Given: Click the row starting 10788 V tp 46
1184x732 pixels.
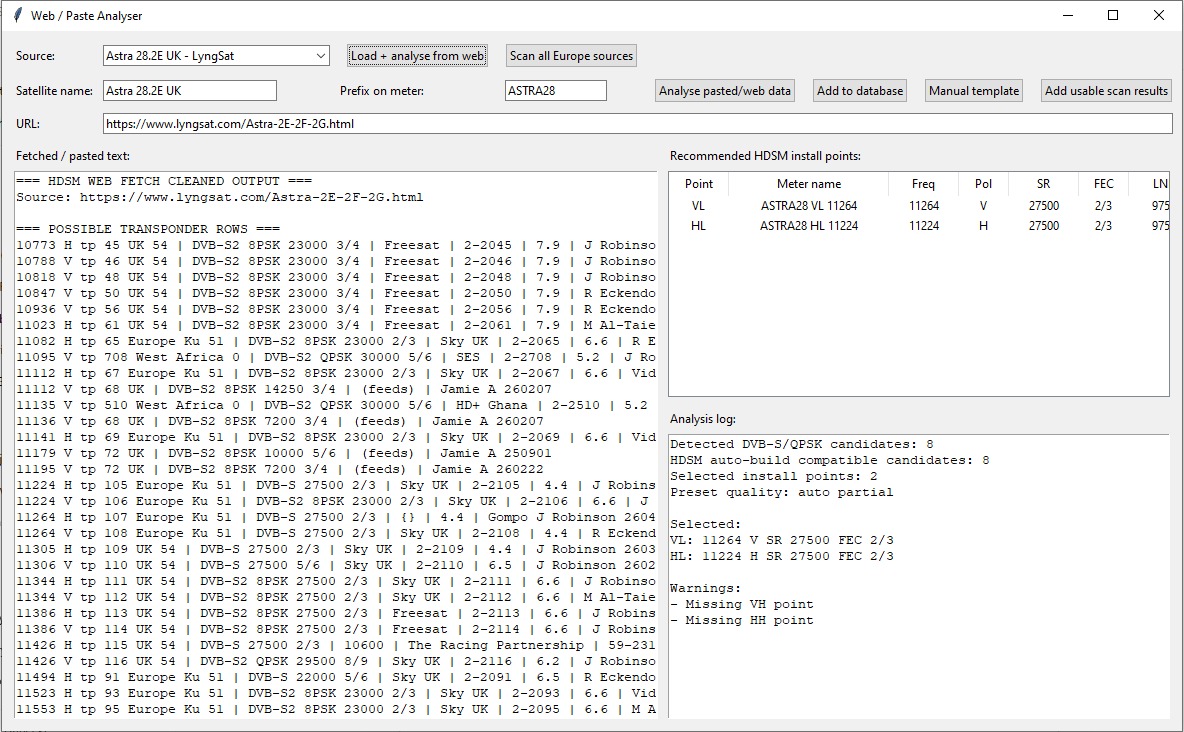Looking at the screenshot, I should pos(336,261).
